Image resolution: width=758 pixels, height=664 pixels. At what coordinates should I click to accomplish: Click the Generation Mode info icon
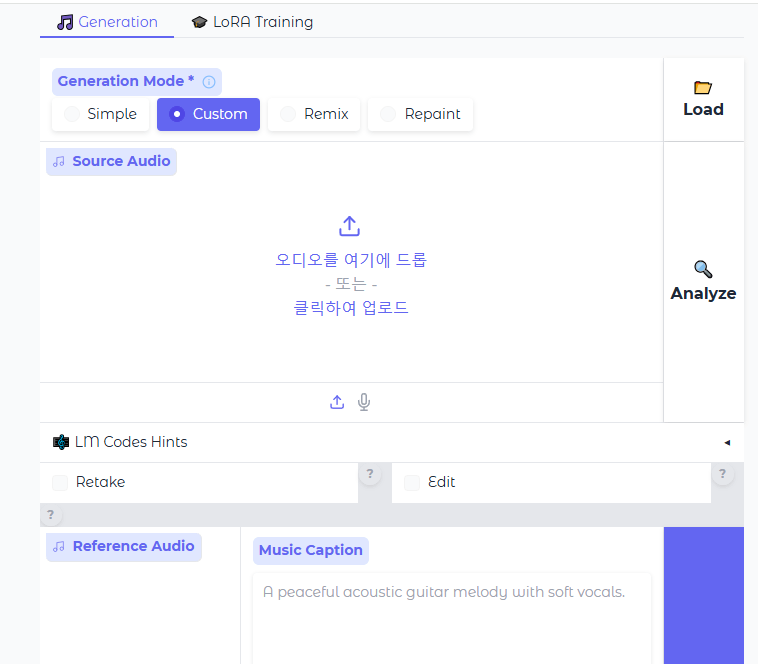[x=209, y=82]
